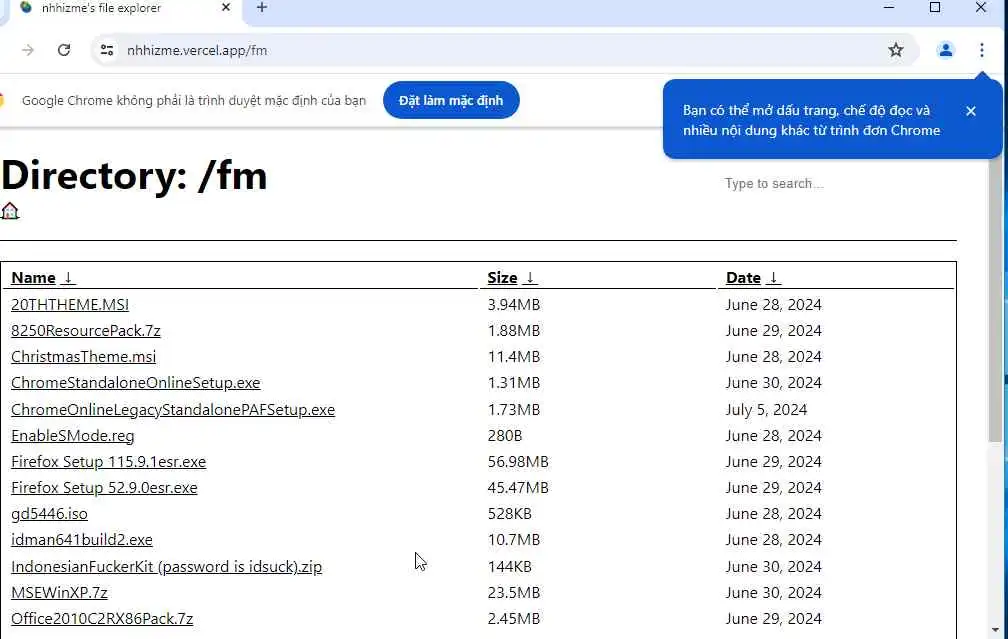The height and width of the screenshot is (639, 1008).
Task: Bookmark this page with the star icon
Action: [x=896, y=50]
